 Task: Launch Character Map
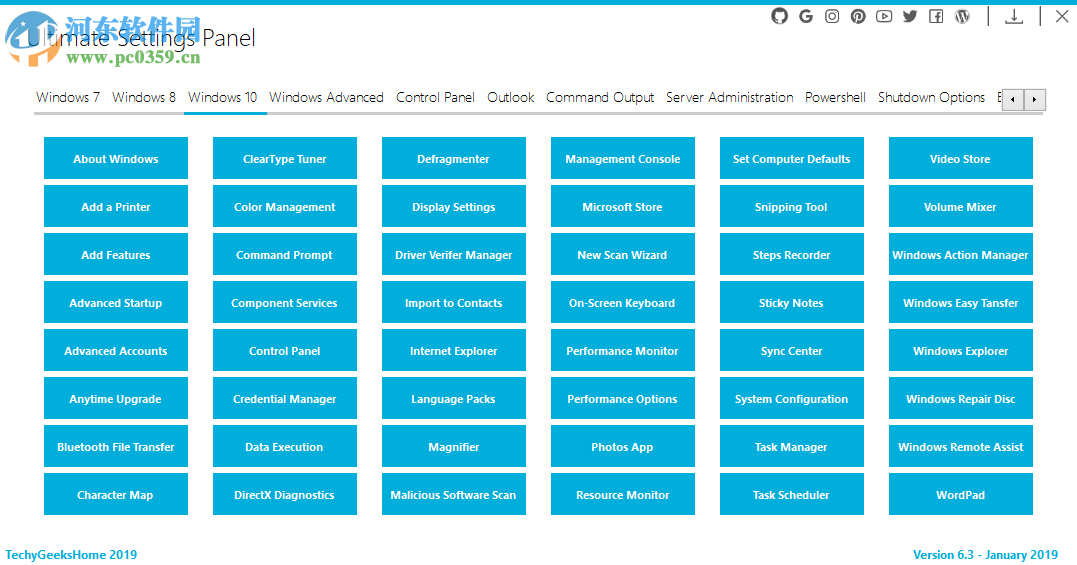coord(115,494)
